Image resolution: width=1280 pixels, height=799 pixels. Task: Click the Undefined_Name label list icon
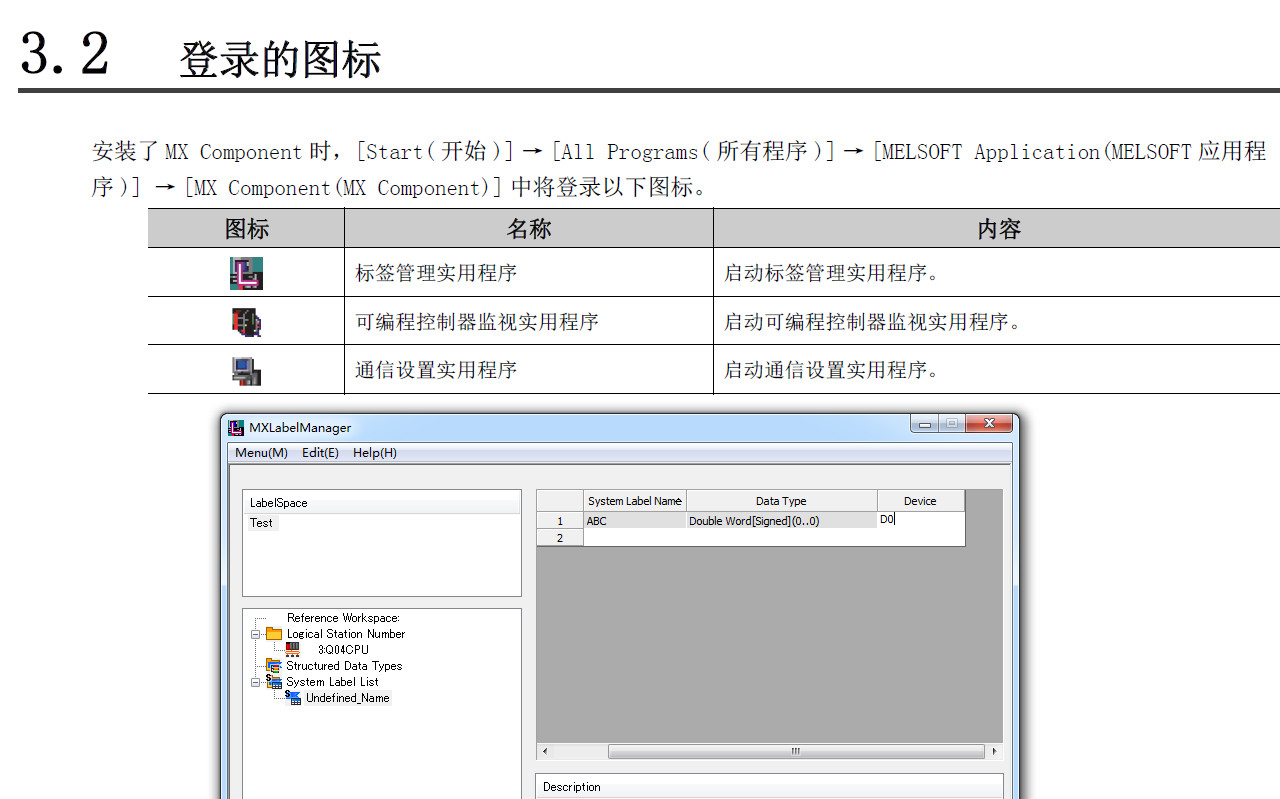click(x=293, y=698)
